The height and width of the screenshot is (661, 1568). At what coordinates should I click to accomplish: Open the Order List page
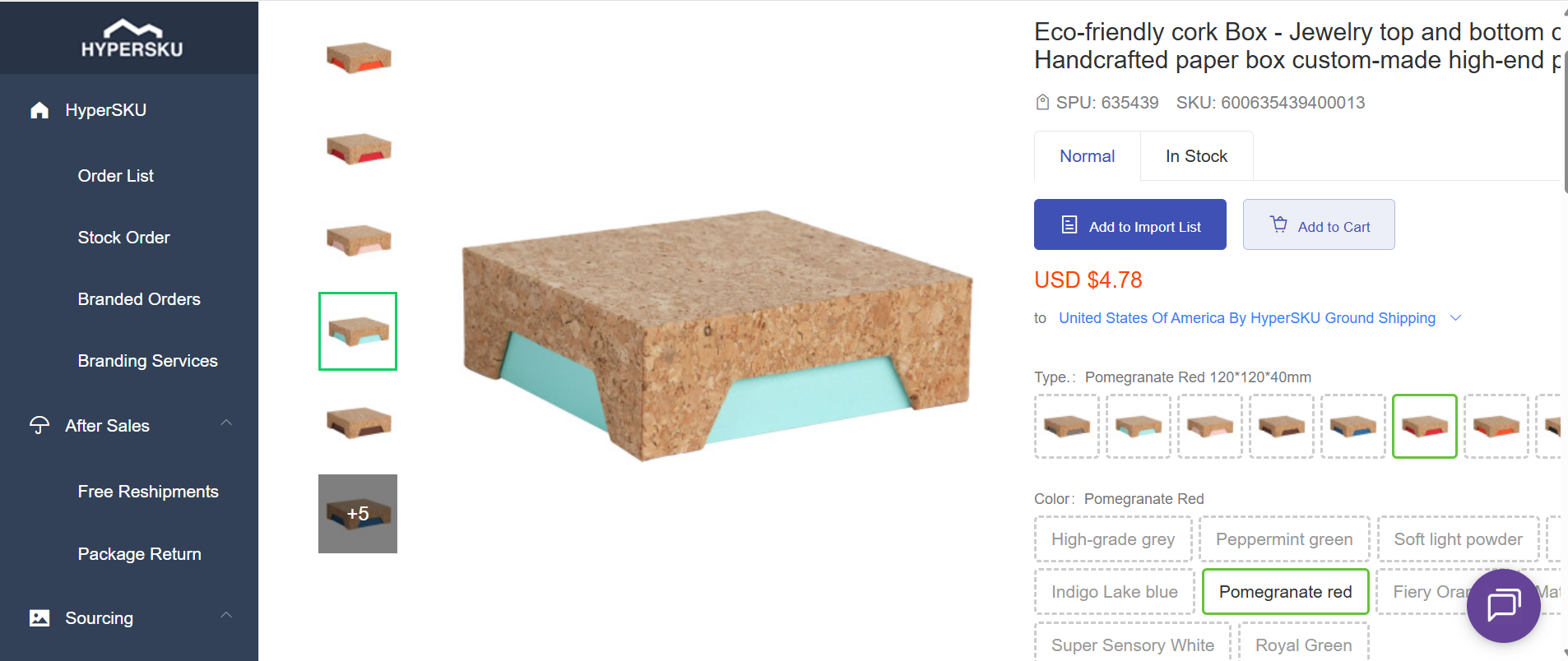115,175
